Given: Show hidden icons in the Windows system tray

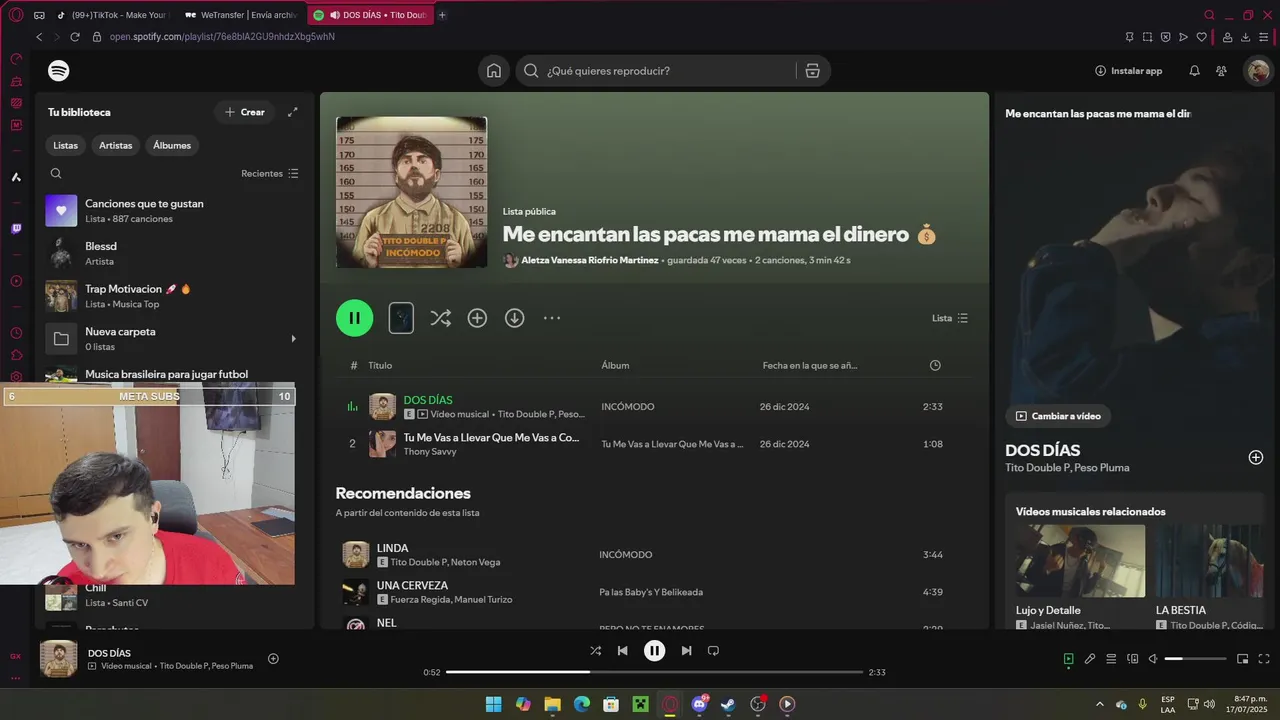Looking at the screenshot, I should (1100, 704).
